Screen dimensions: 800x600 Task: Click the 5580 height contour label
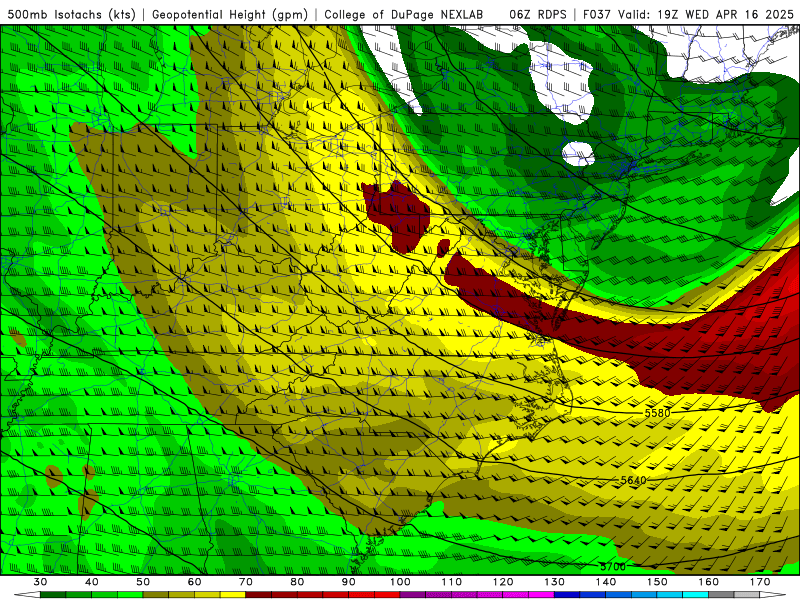coord(658,413)
